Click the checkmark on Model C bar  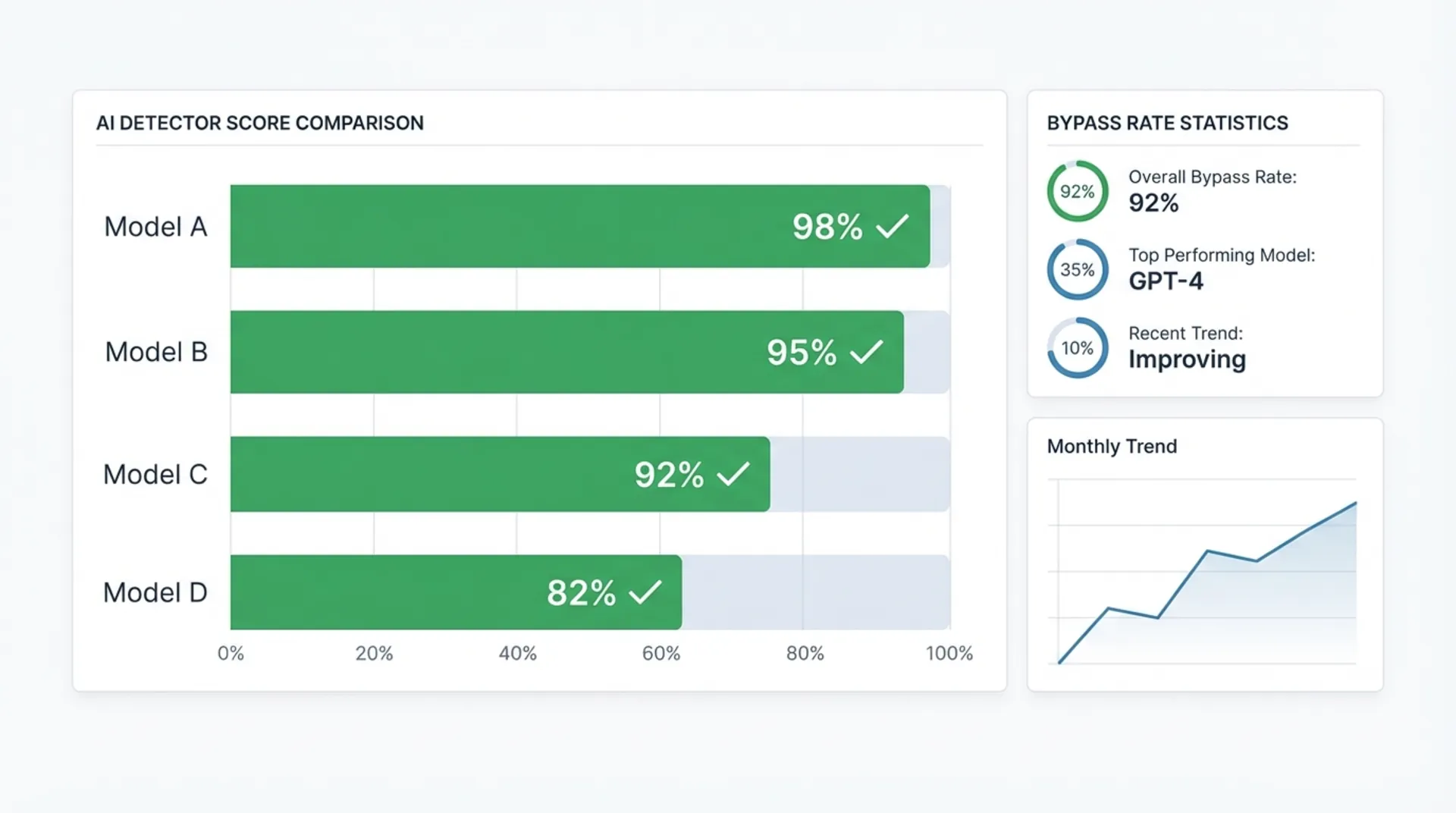pos(733,475)
